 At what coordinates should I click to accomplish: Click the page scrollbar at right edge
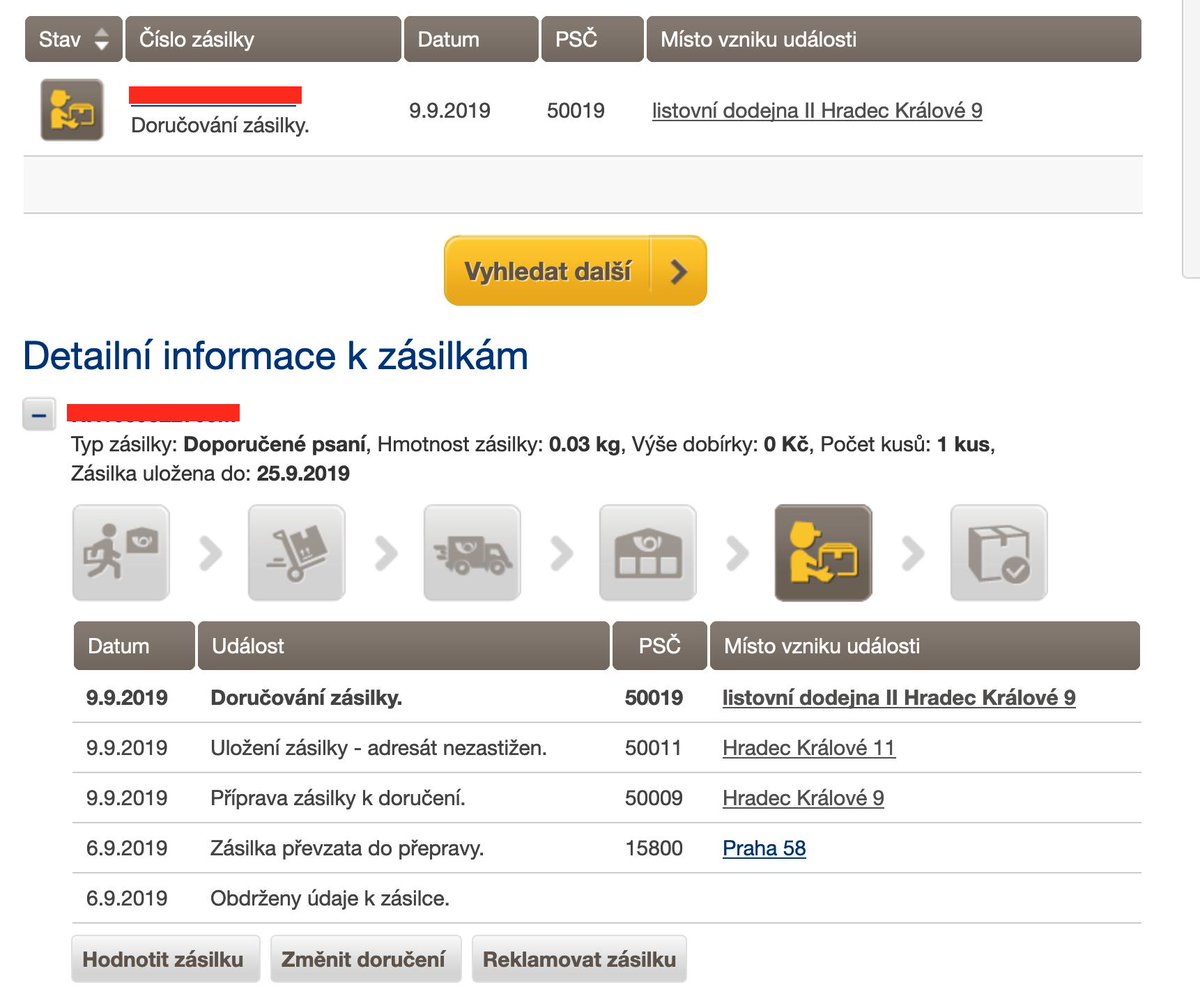click(1192, 138)
